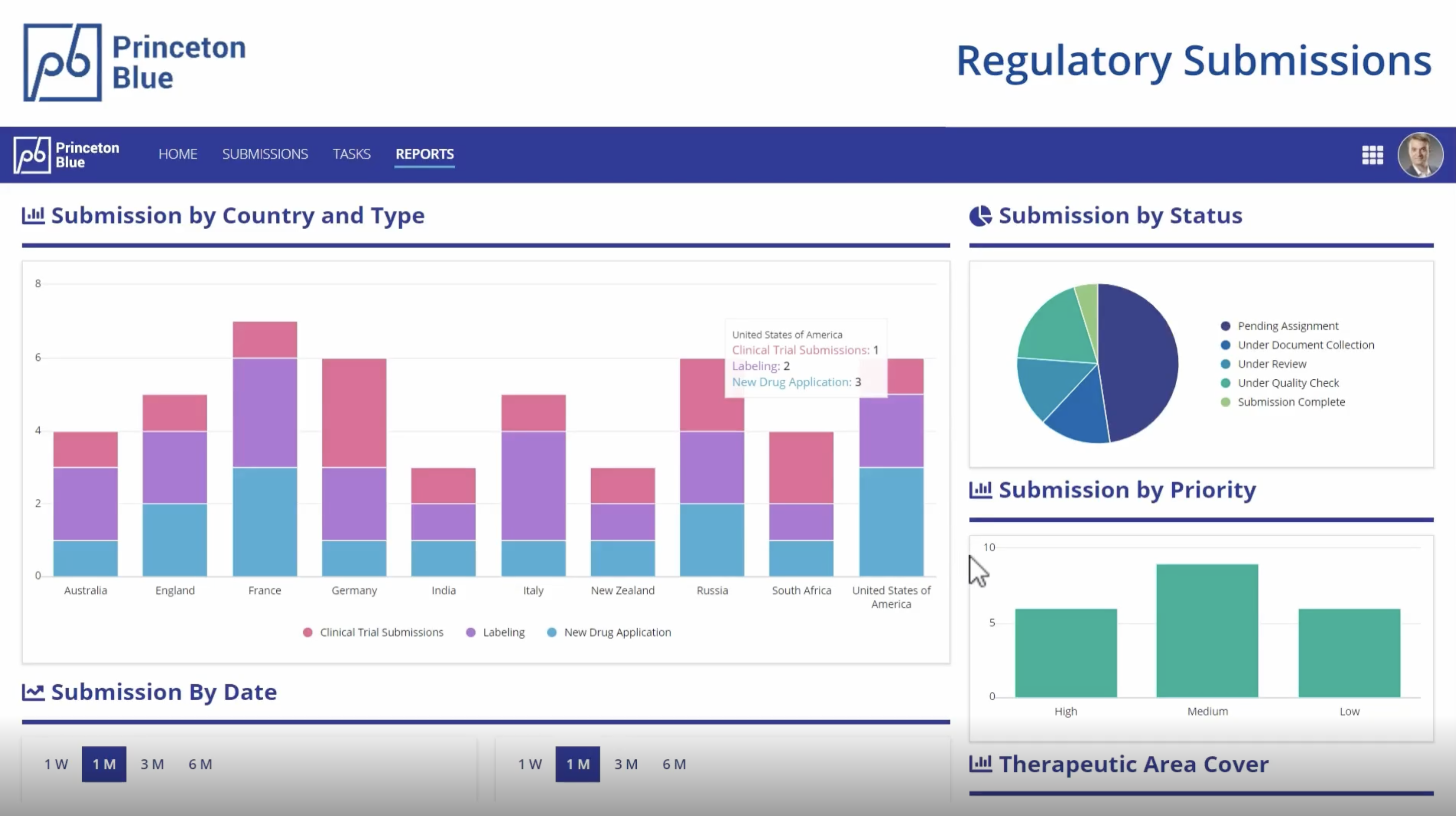Select 3 M range in left date chart

pyautogui.click(x=152, y=764)
